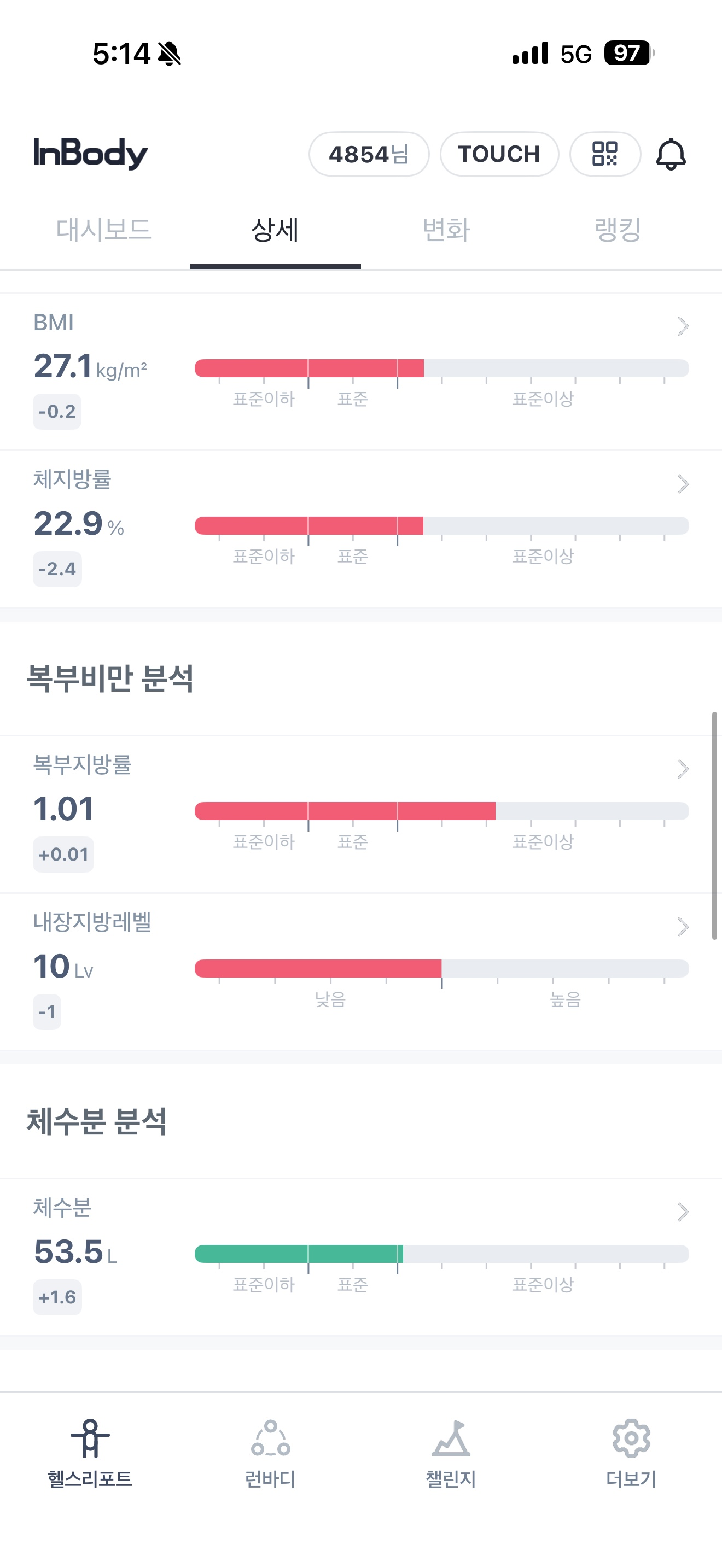The image size is (722, 1568).
Task: Tap the notification bell icon
Action: pyautogui.click(x=670, y=154)
